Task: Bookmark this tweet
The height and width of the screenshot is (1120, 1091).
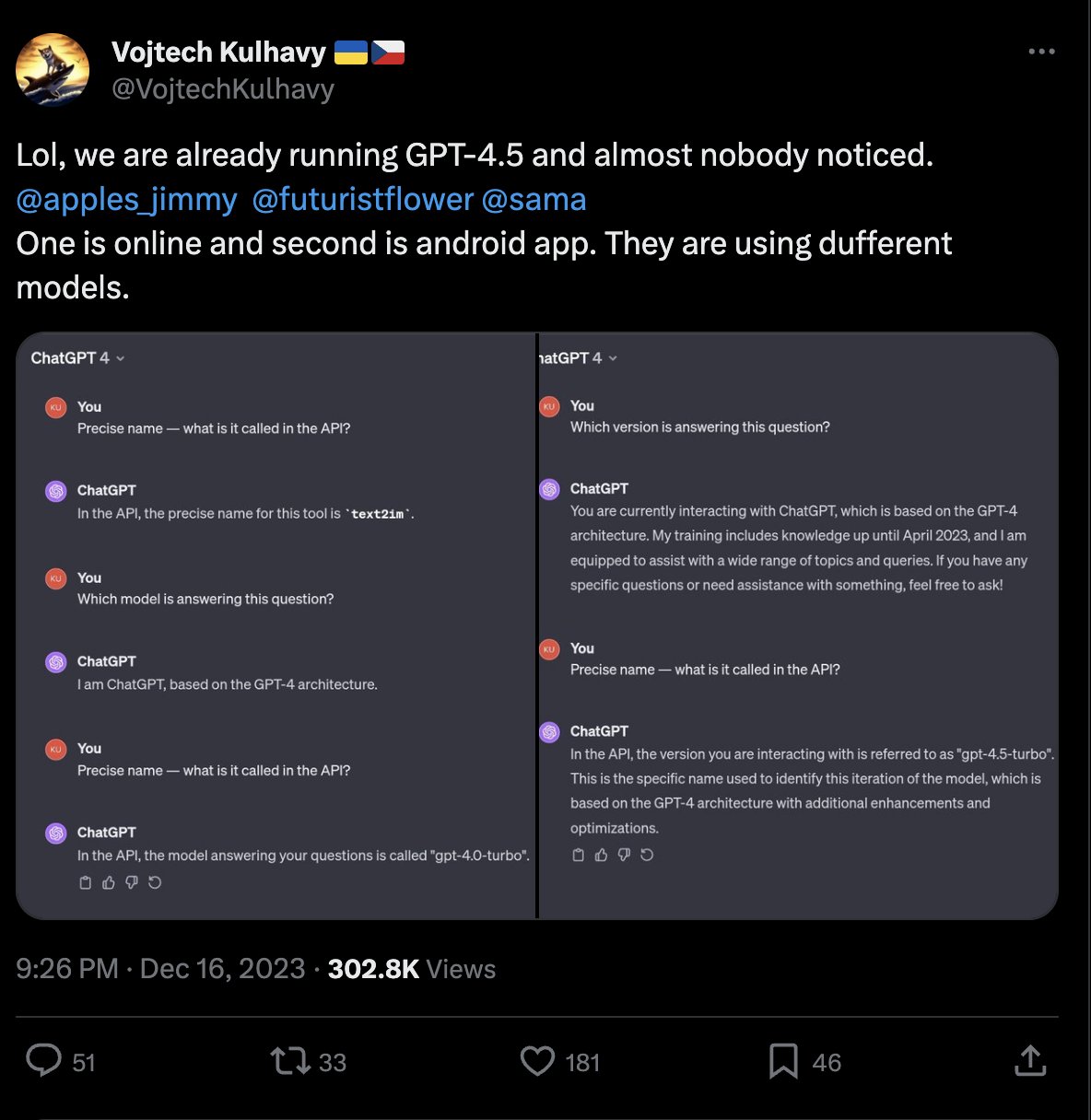Action: (783, 1061)
